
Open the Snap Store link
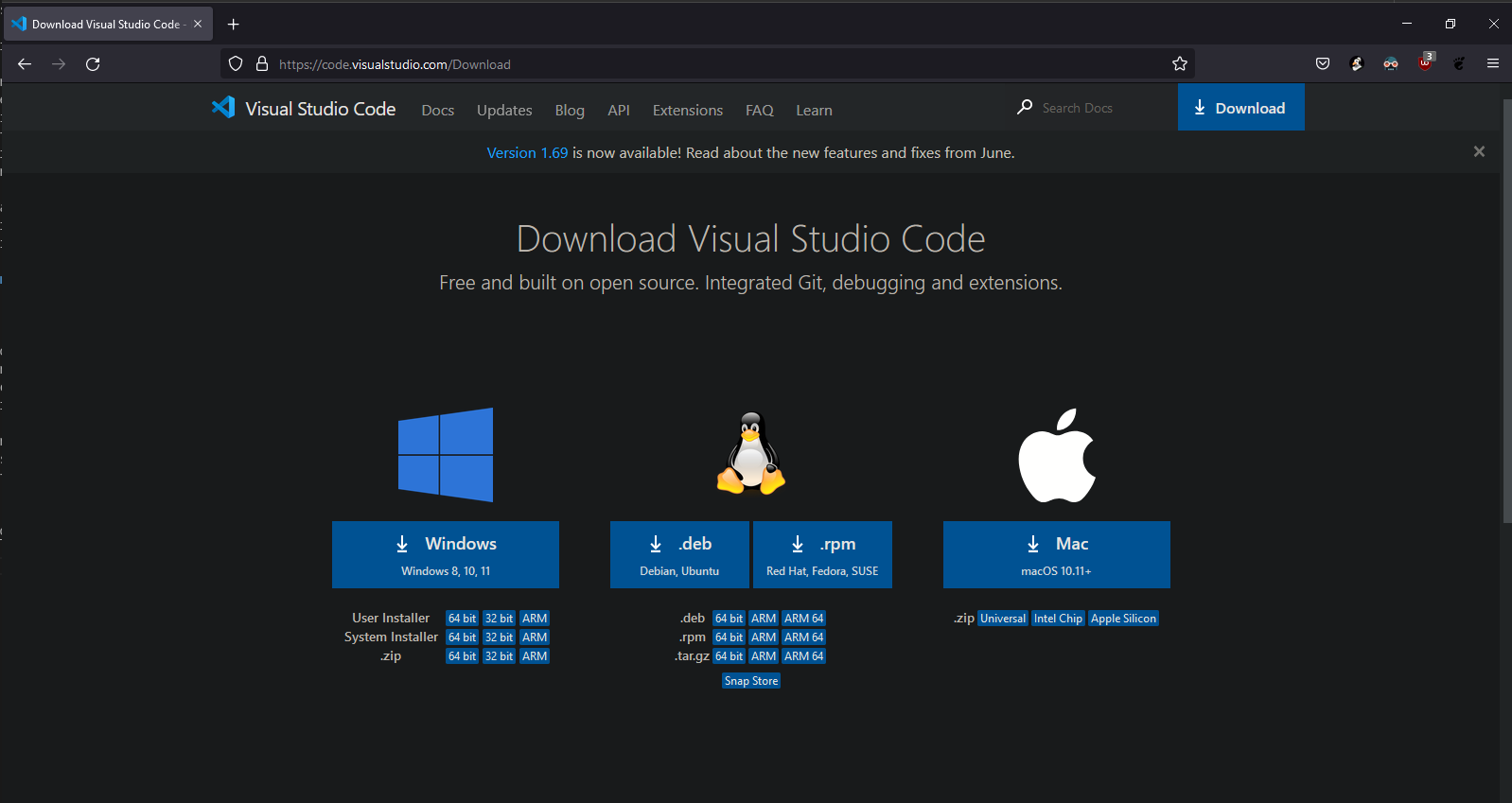tap(751, 681)
